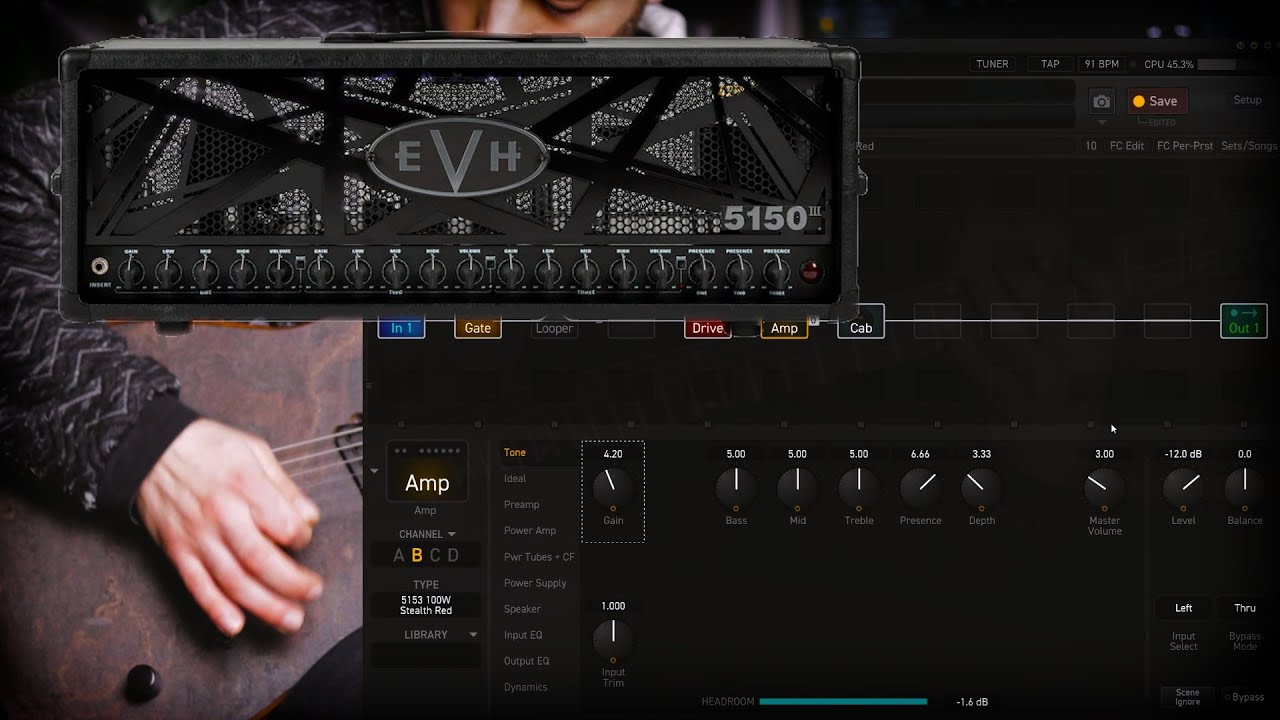Click the Presence value 6.66
The image size is (1280, 720).
[x=920, y=454]
